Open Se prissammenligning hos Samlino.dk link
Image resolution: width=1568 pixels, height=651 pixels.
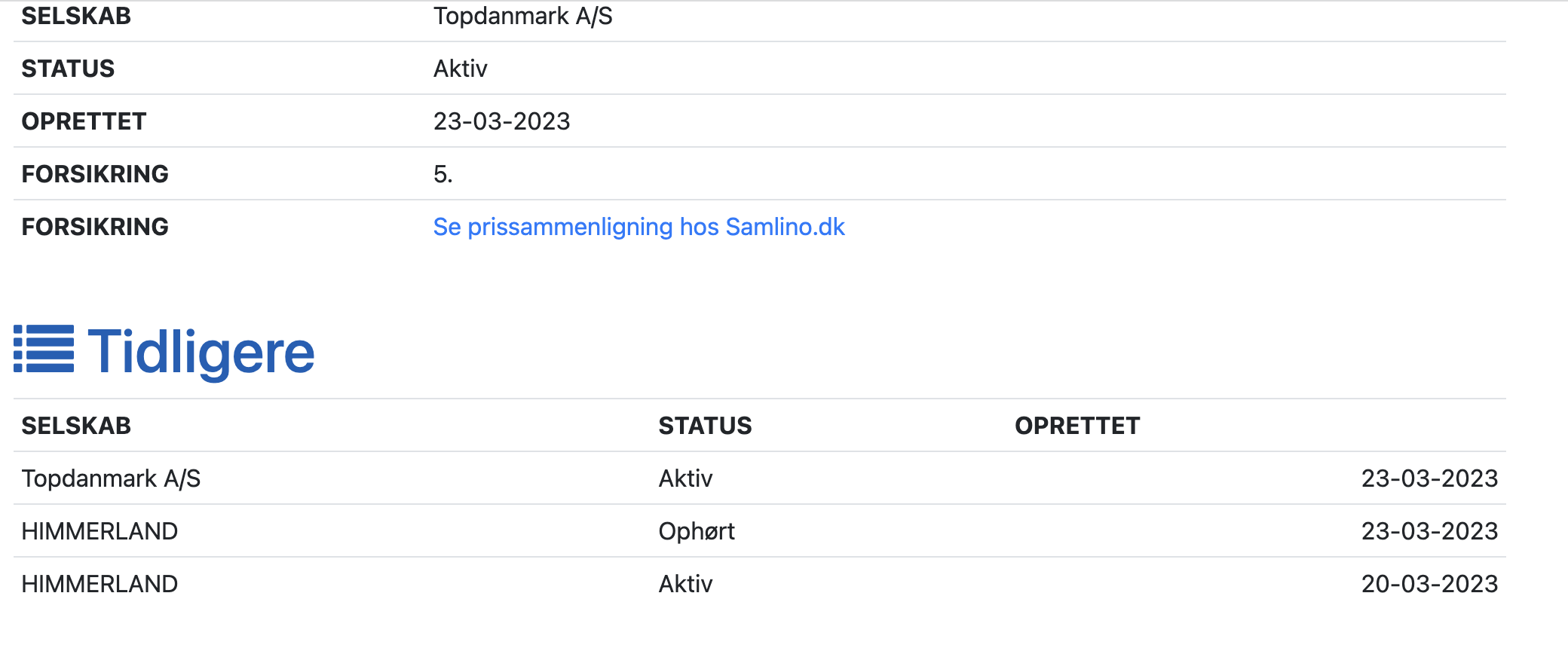(x=639, y=227)
